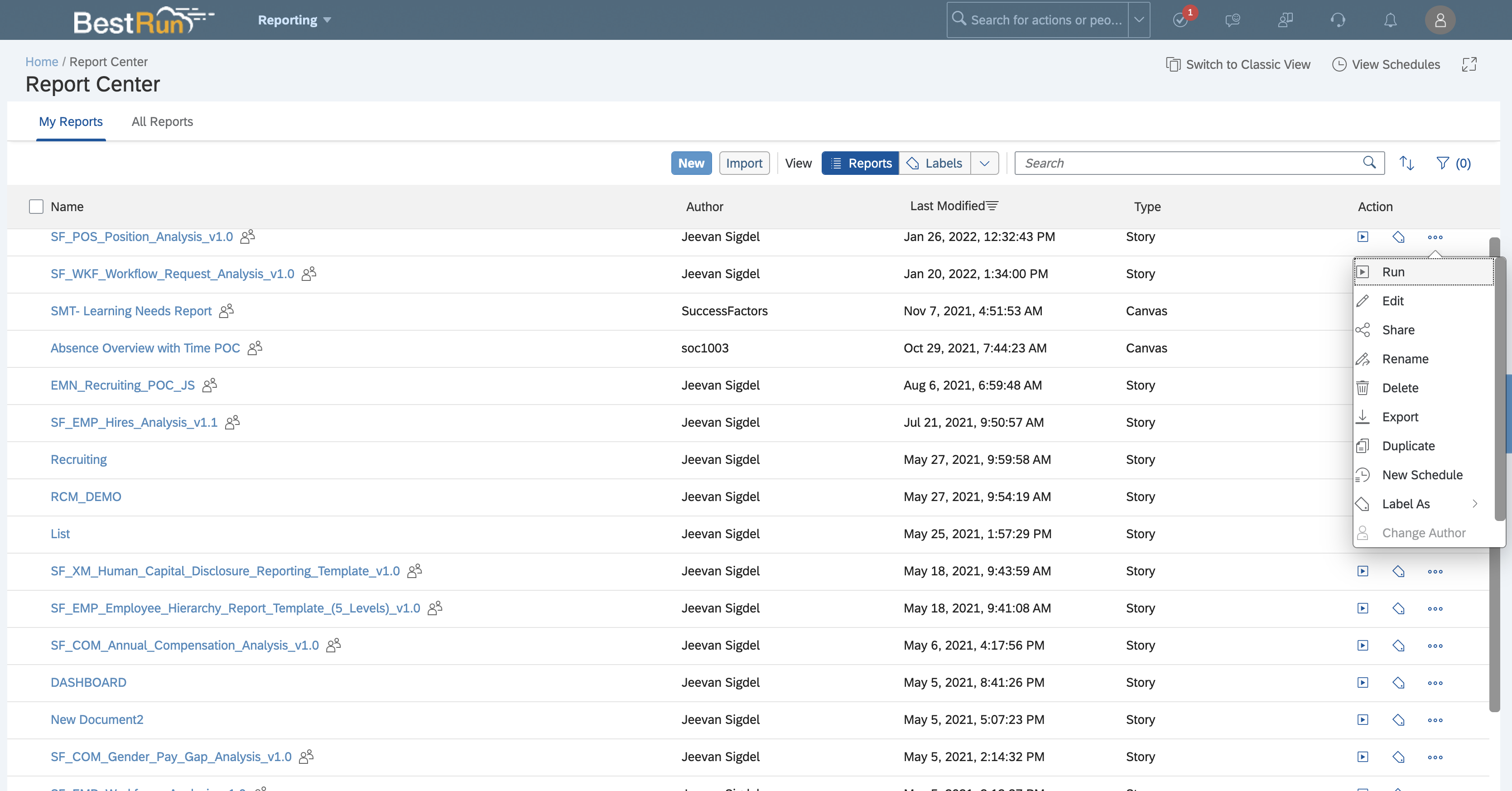The height and width of the screenshot is (791, 1512).
Task: Click the report list Search field
Action: pyautogui.click(x=1190, y=163)
